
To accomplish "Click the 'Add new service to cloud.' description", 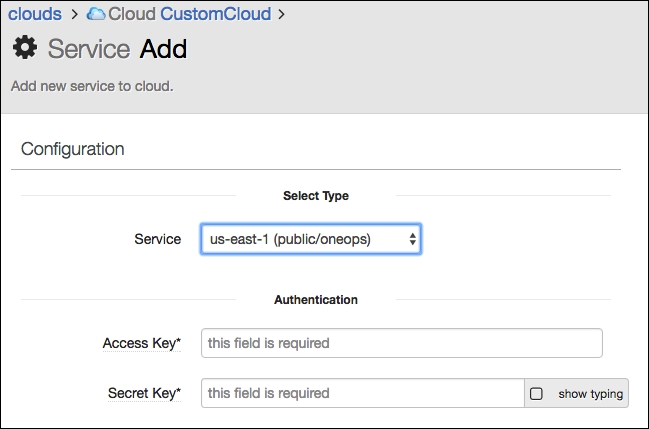I will [x=92, y=86].
